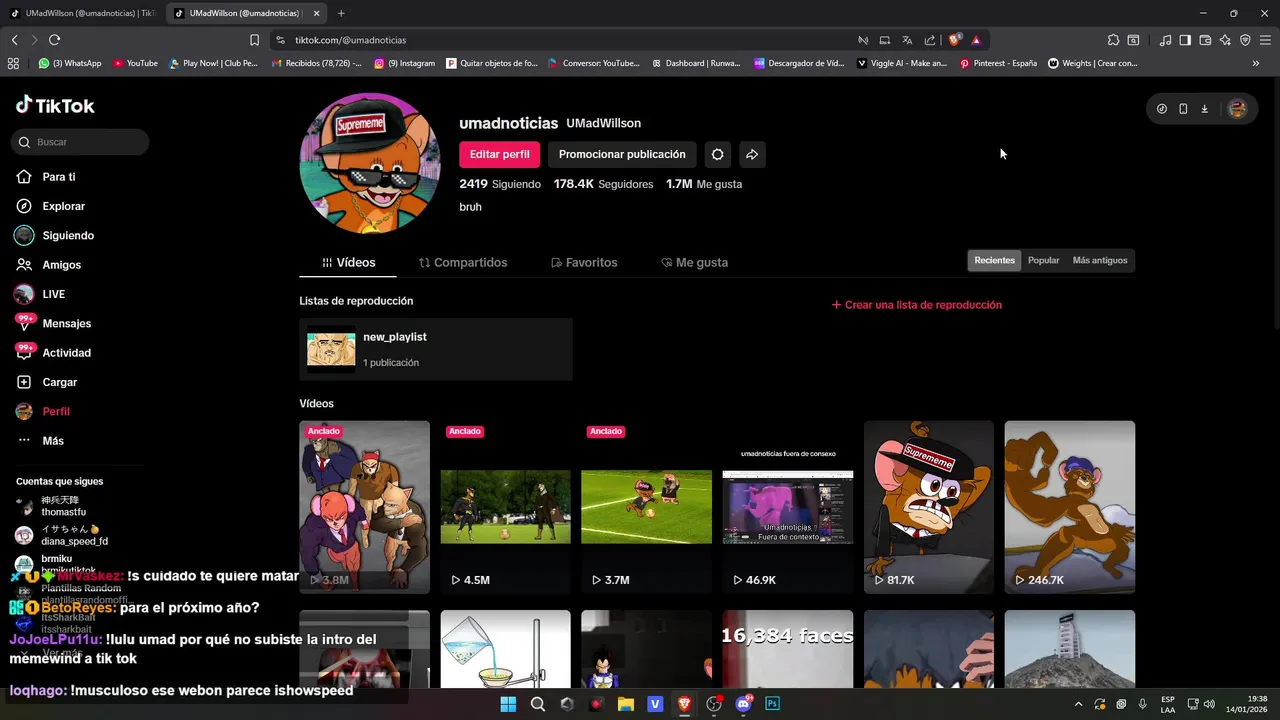Switch to the Me gusta tab
The image size is (1280, 720).
pos(695,262)
